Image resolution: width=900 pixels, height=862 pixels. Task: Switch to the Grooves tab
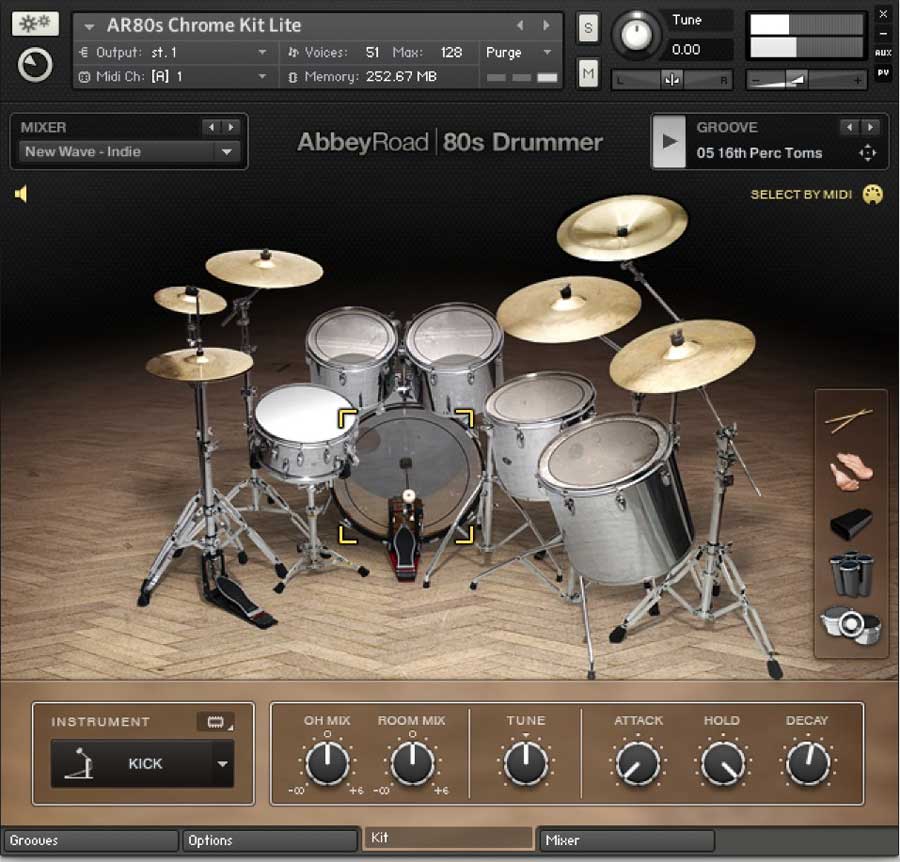[x=90, y=840]
